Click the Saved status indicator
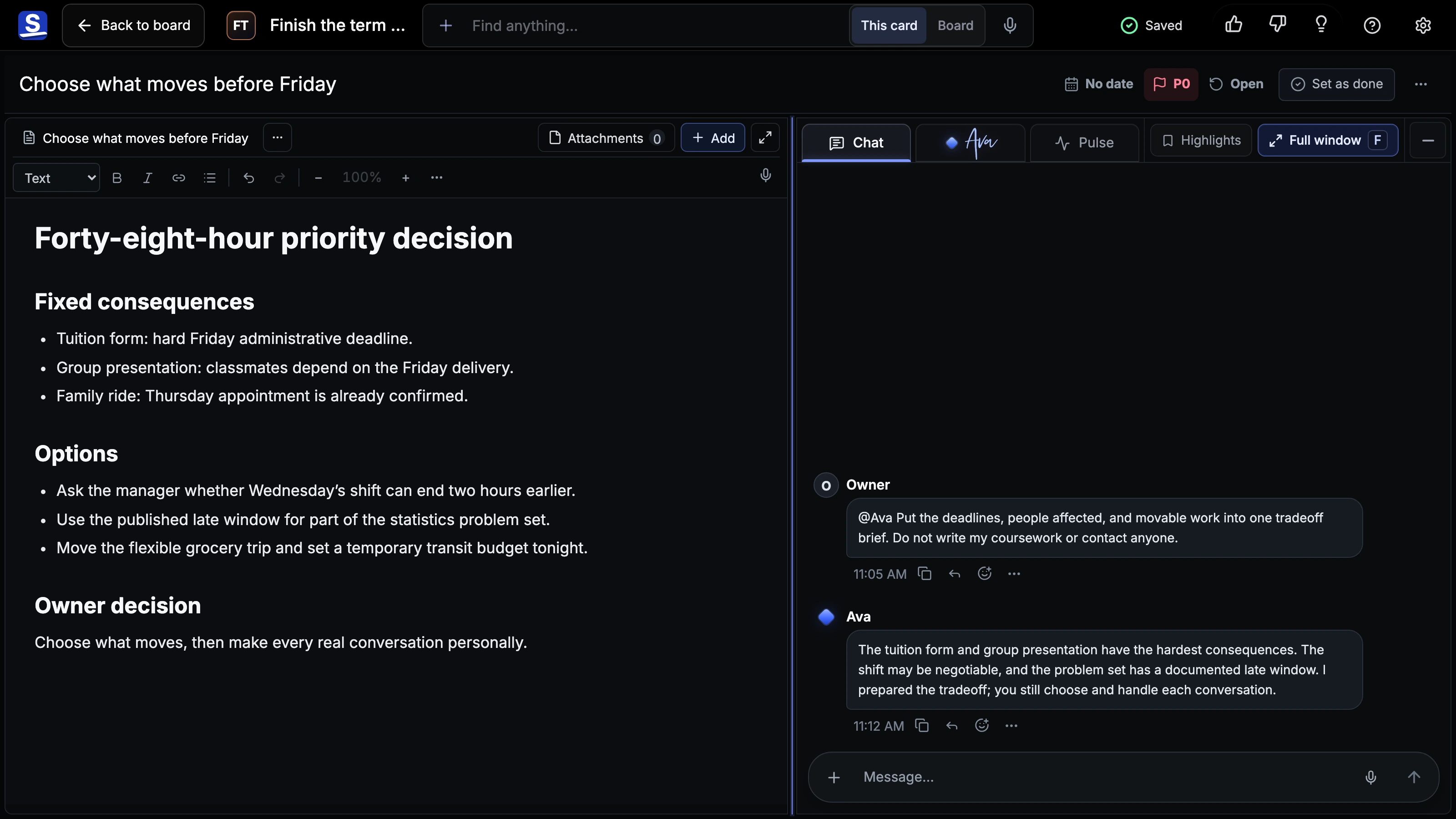This screenshot has width=1456, height=819. pyautogui.click(x=1151, y=25)
